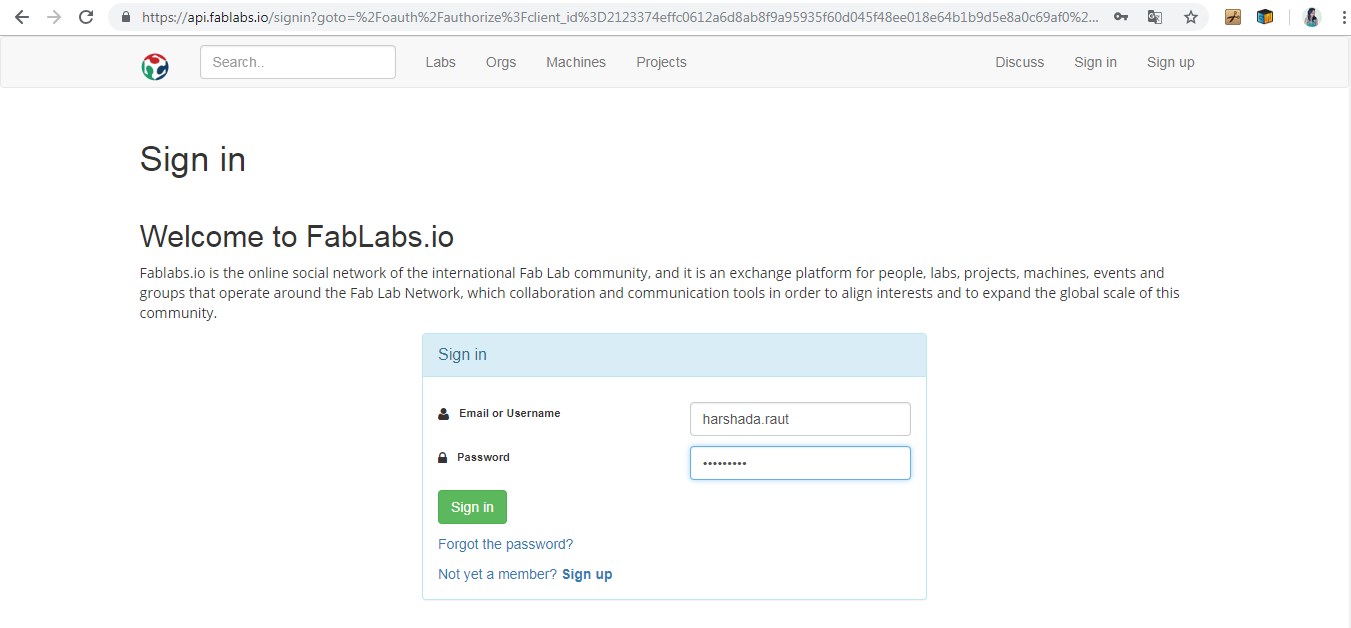
Task: Click the translate page icon
Action: (1155, 17)
